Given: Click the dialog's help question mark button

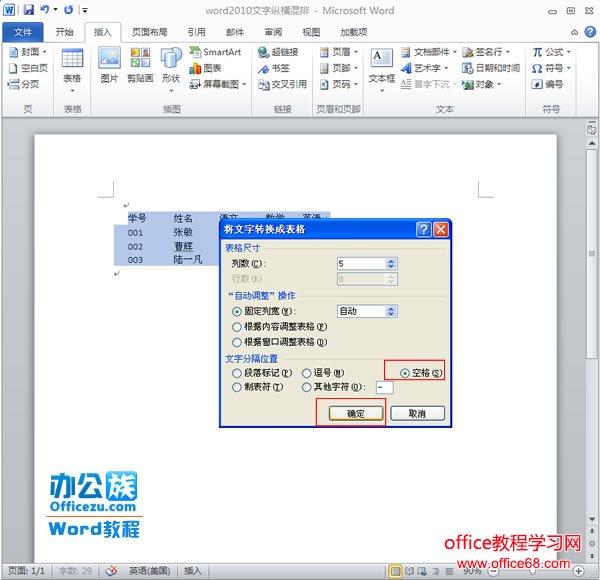Looking at the screenshot, I should (x=424, y=229).
